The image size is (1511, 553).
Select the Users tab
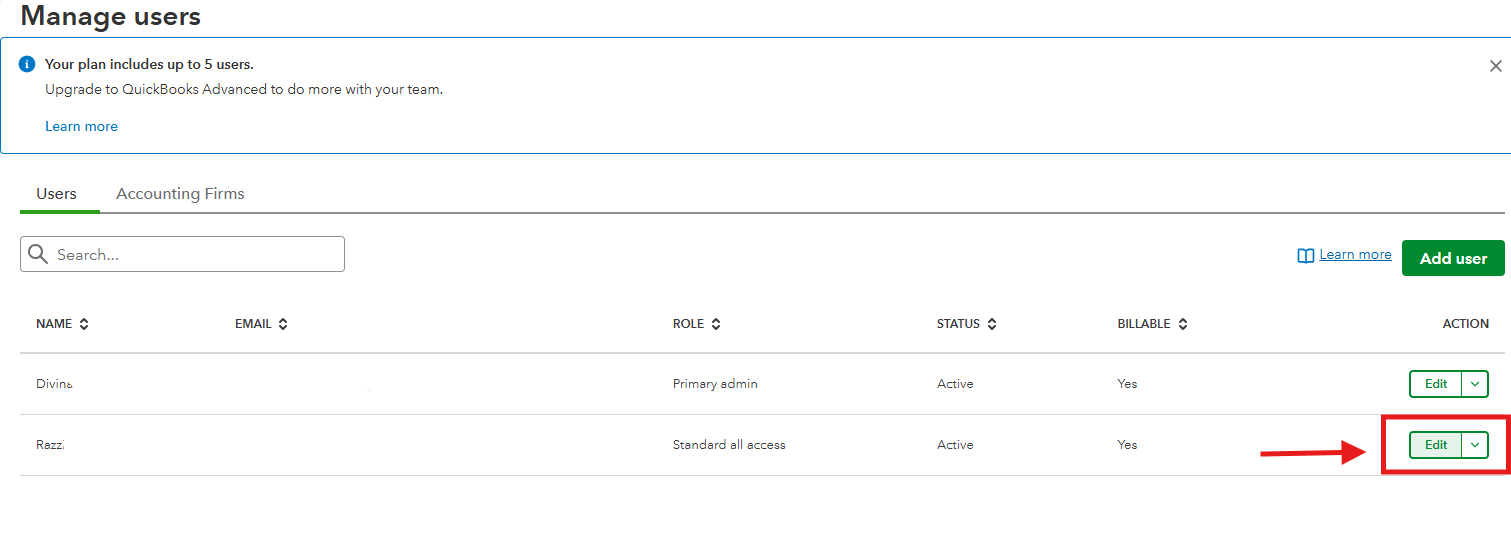[57, 194]
